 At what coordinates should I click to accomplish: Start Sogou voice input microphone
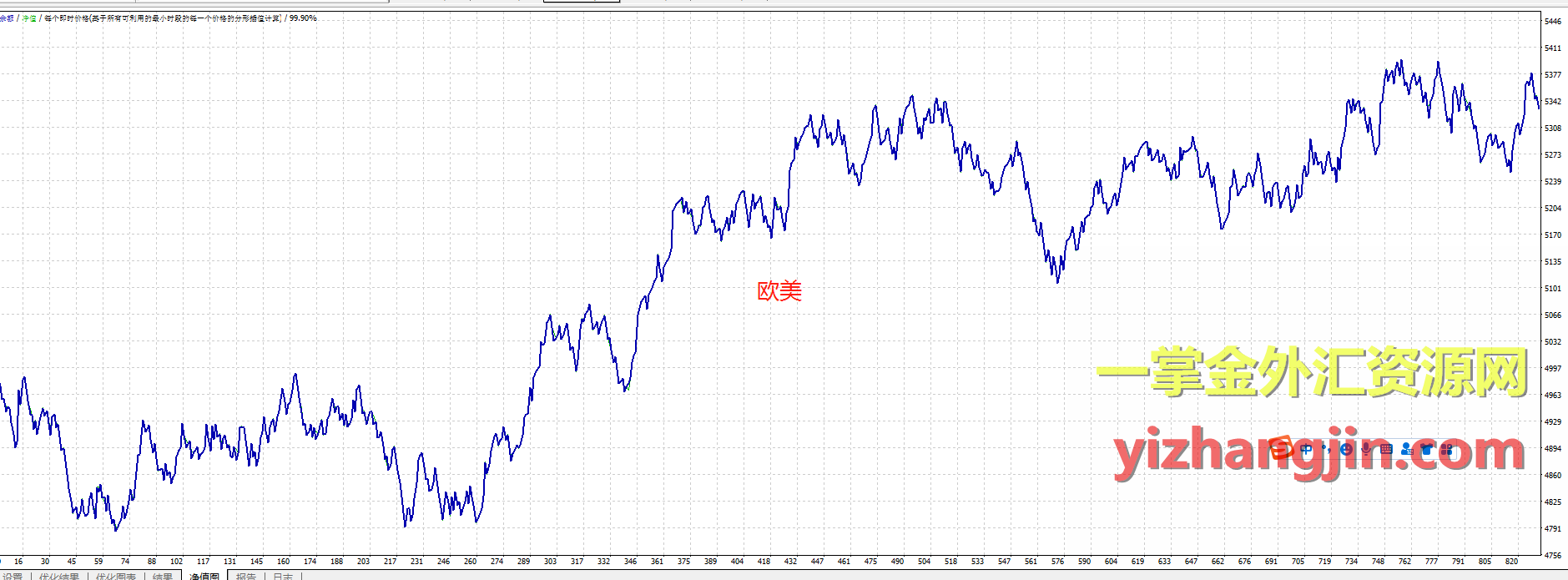point(1366,449)
